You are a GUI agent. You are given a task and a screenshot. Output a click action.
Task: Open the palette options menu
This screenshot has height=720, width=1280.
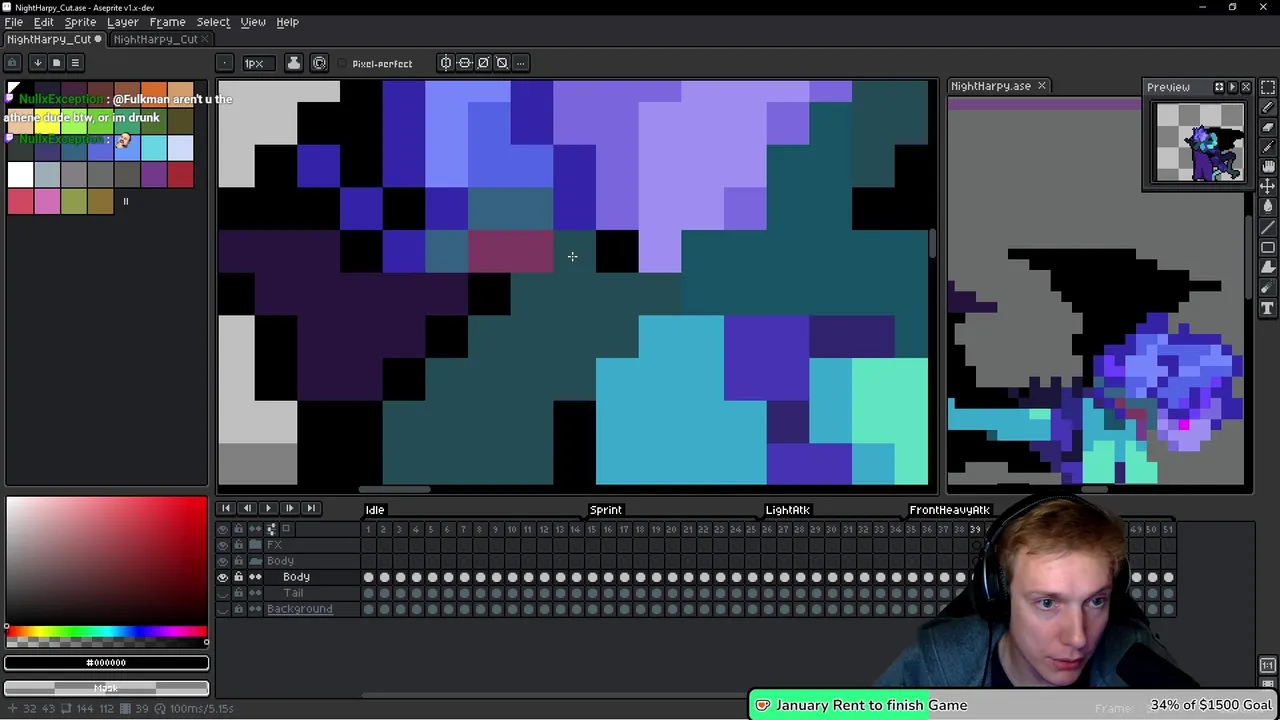pos(75,63)
